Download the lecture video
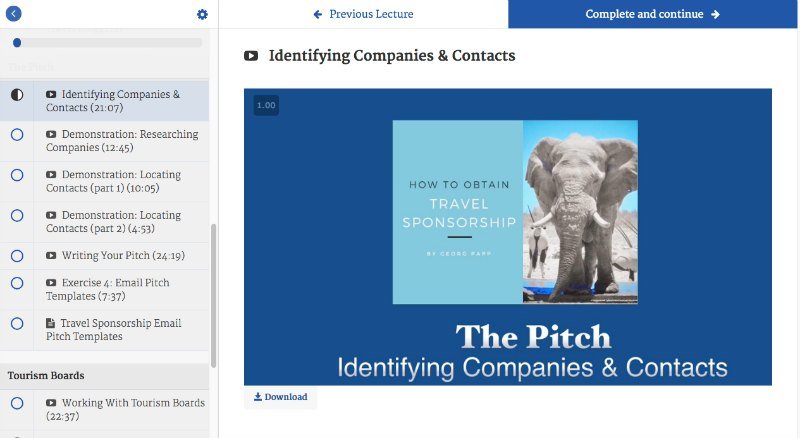Image resolution: width=800 pixels, height=438 pixels. pyautogui.click(x=280, y=397)
